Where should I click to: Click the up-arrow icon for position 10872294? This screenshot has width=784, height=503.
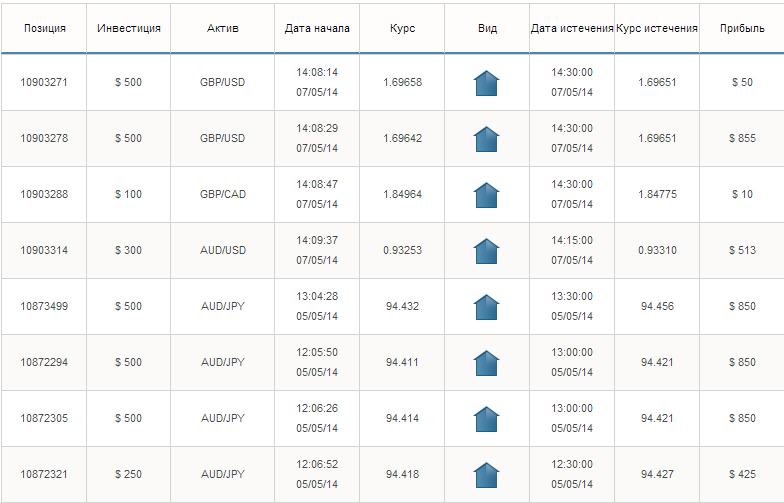(x=486, y=363)
